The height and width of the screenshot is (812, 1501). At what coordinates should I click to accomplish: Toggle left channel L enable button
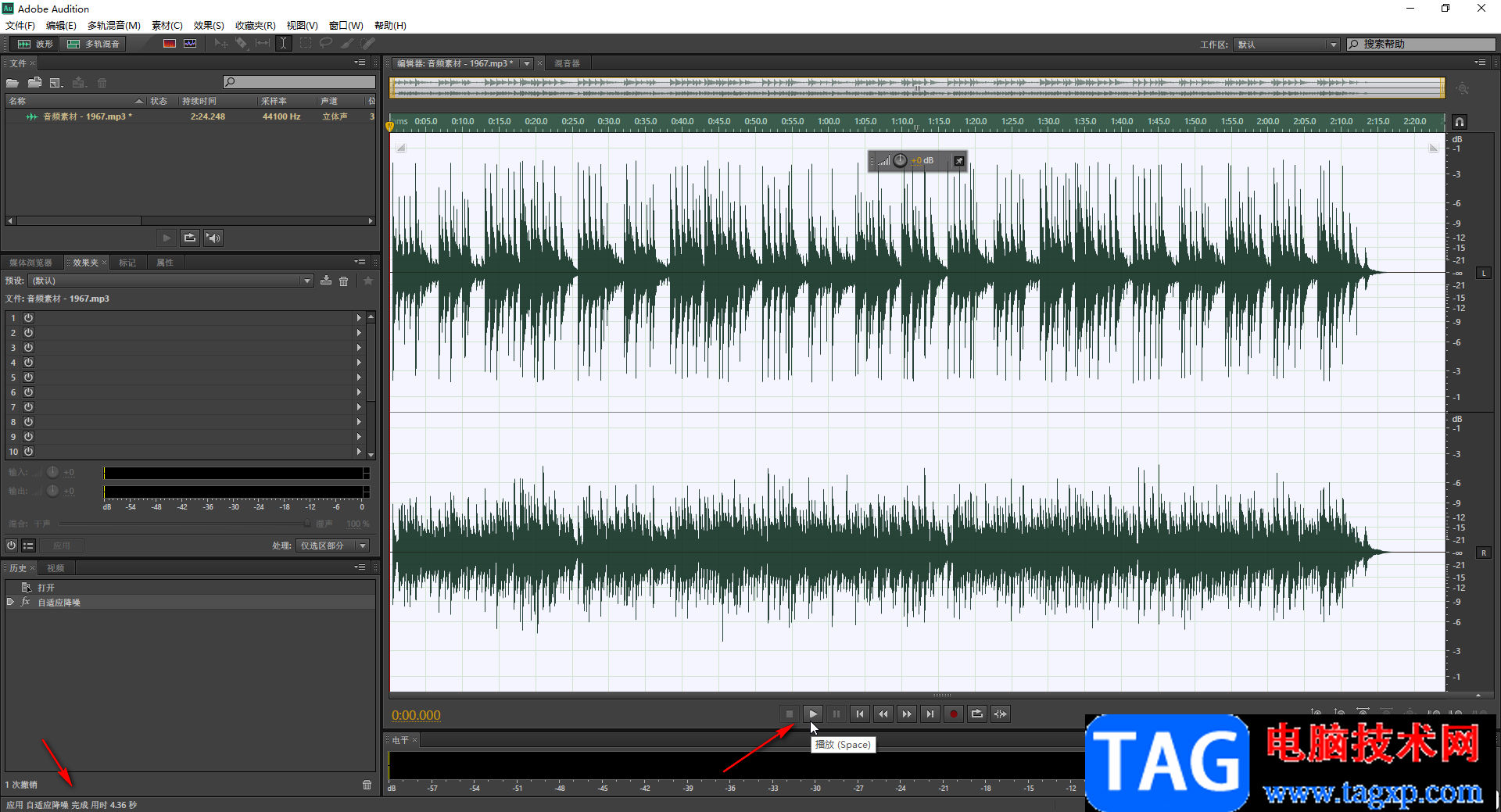click(x=1484, y=273)
